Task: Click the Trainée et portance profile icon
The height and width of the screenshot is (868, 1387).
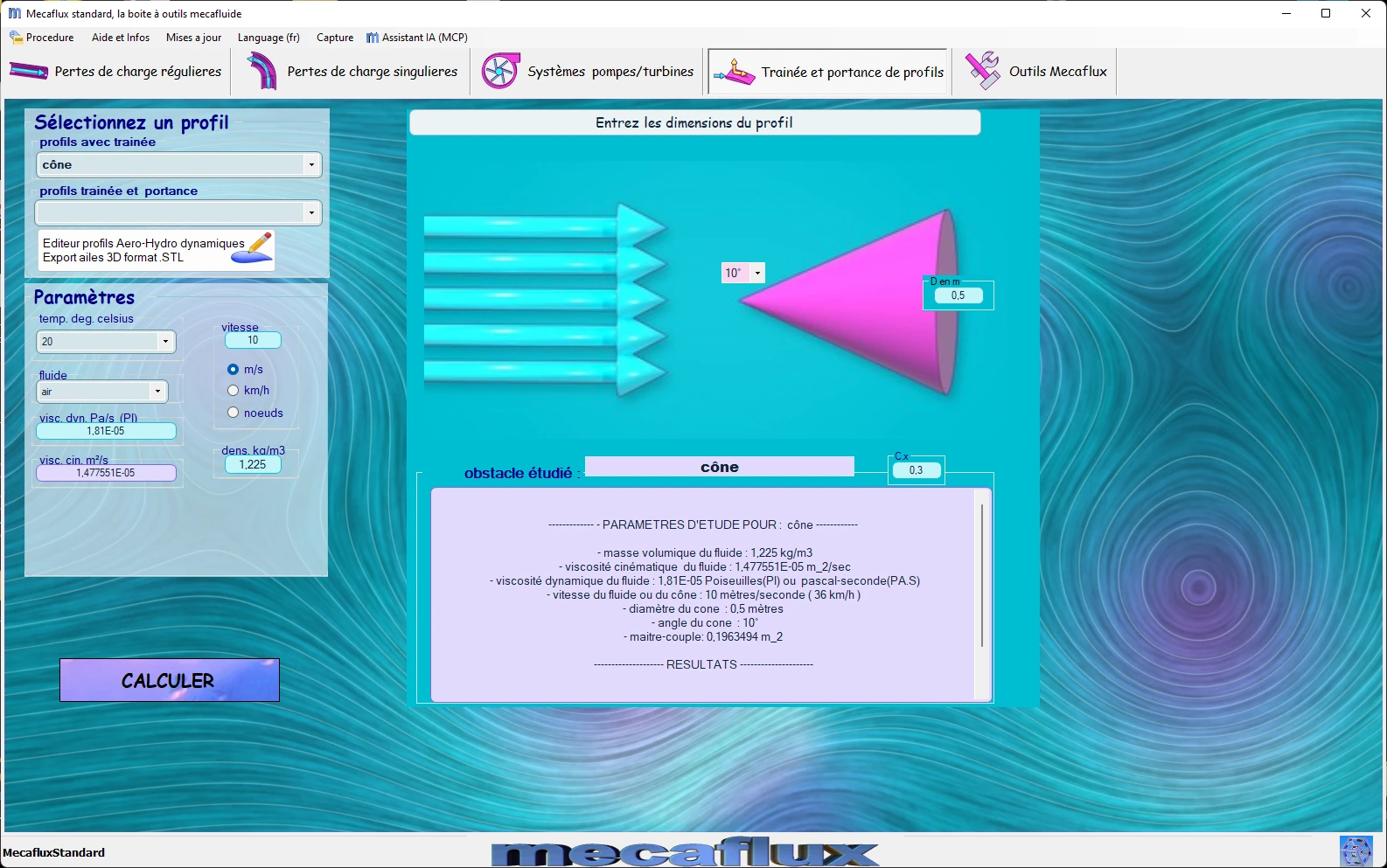Action: click(x=735, y=72)
